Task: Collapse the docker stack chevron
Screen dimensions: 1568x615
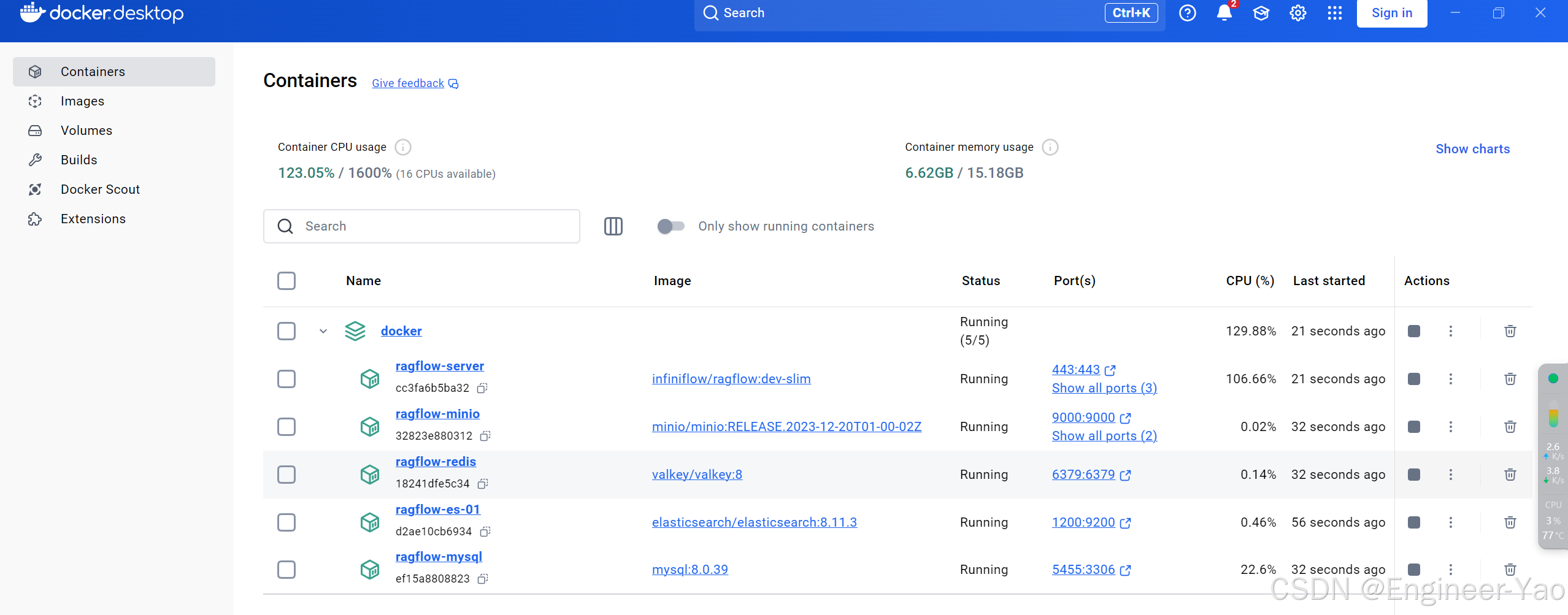Action: [323, 331]
